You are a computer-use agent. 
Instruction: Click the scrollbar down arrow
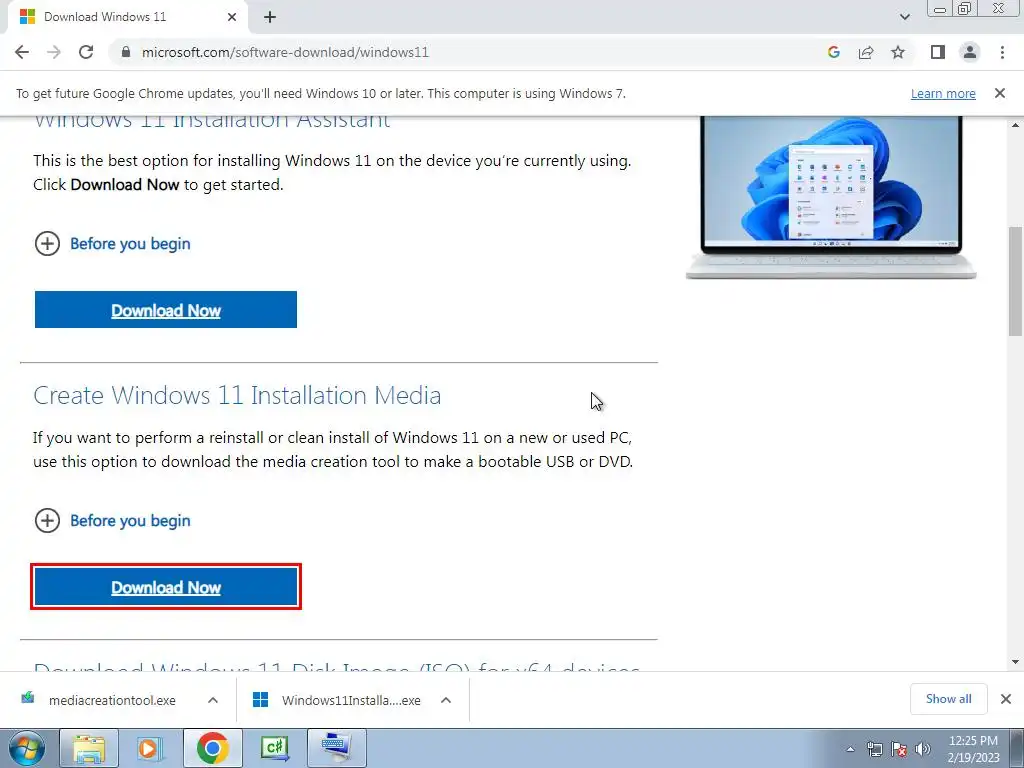point(1016,662)
